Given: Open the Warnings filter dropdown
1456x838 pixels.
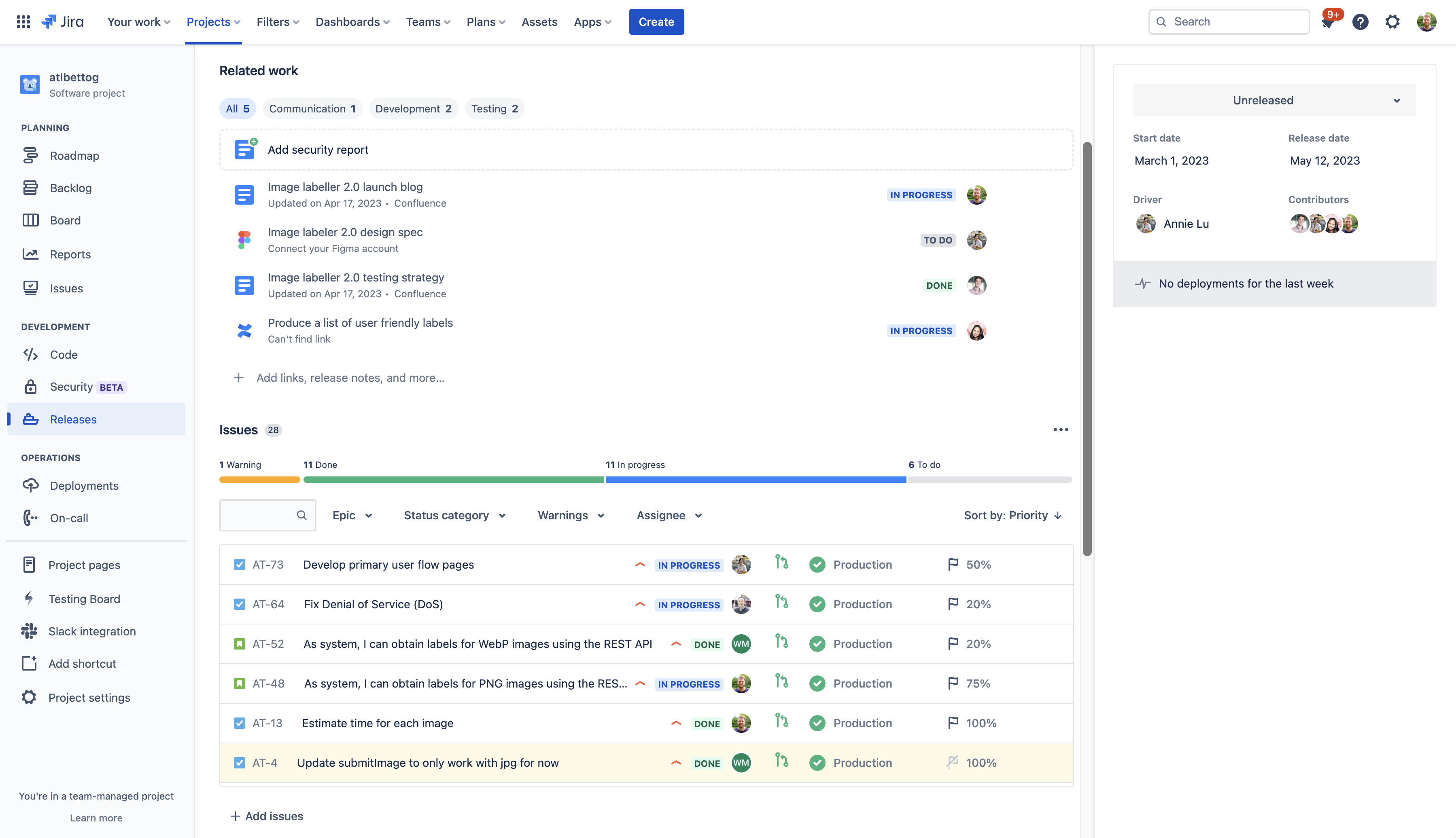Looking at the screenshot, I should pos(571,515).
